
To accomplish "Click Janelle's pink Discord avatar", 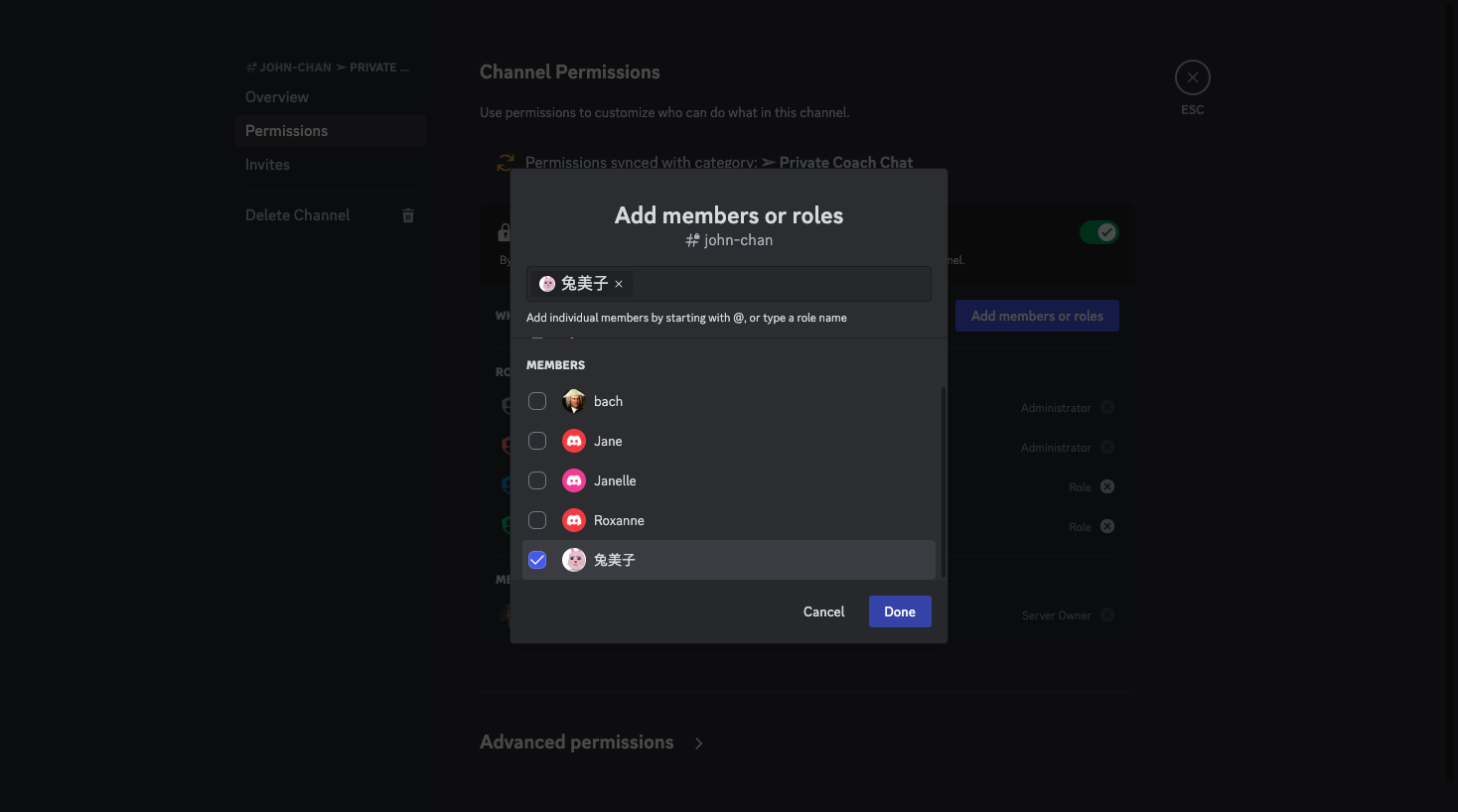I will coord(574,480).
